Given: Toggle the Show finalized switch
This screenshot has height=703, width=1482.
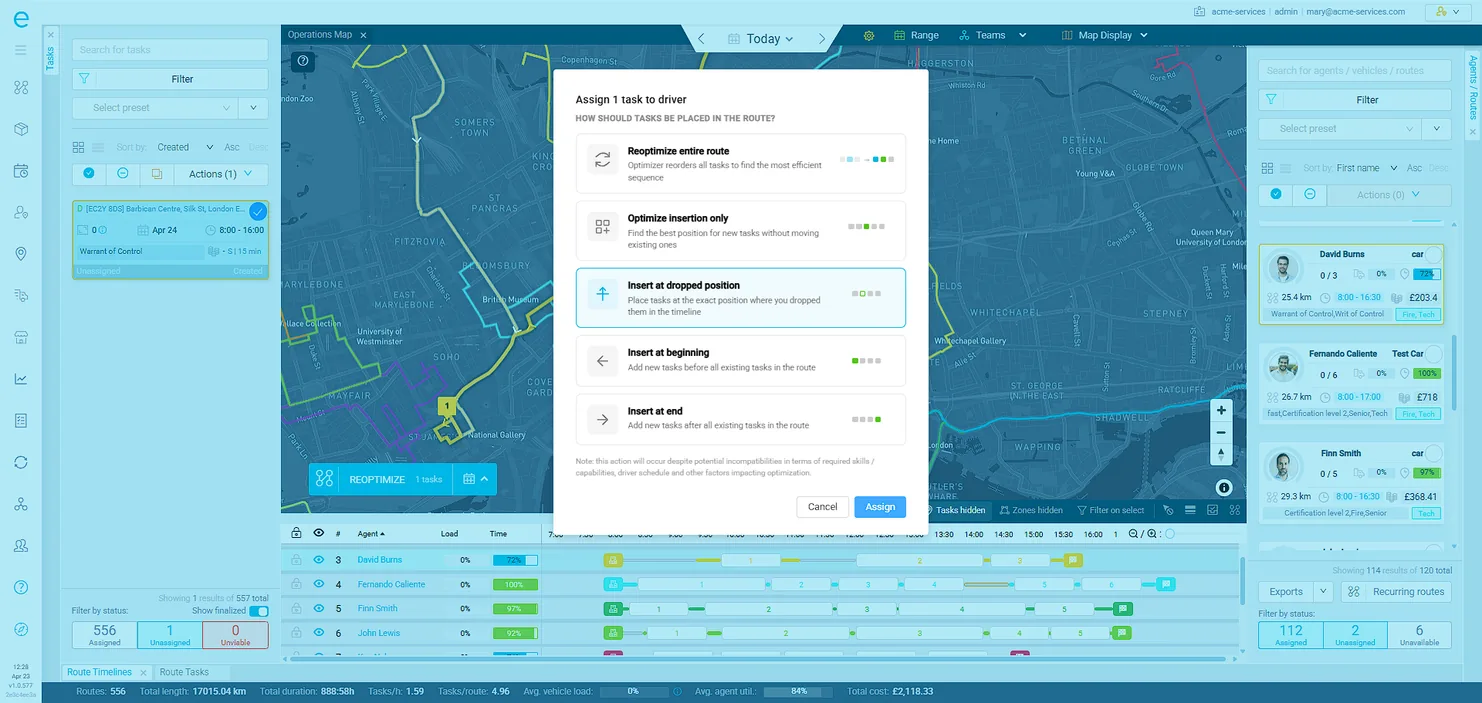Looking at the screenshot, I should point(258,611).
